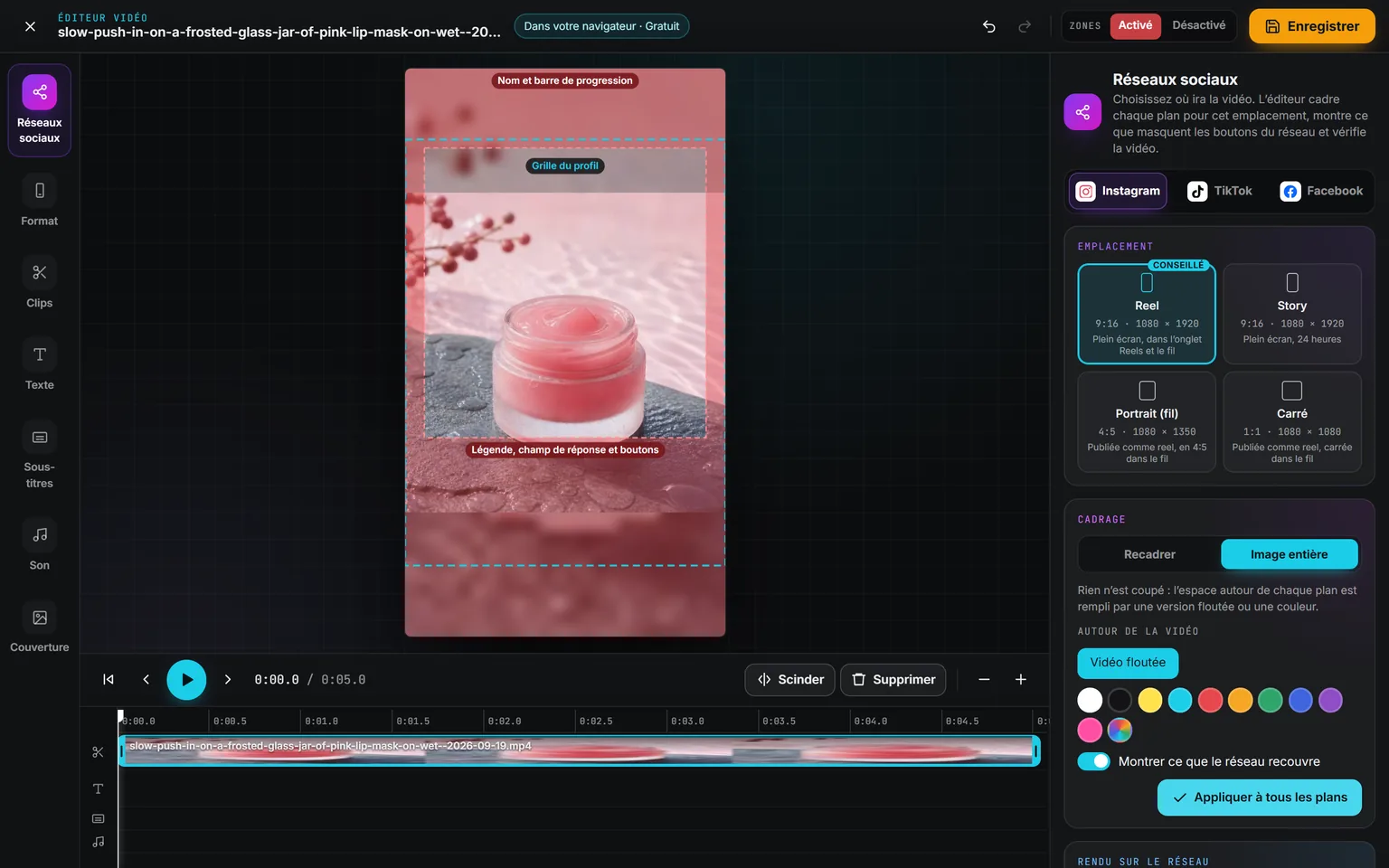Open the Texte sidebar panel

pyautogui.click(x=40, y=365)
